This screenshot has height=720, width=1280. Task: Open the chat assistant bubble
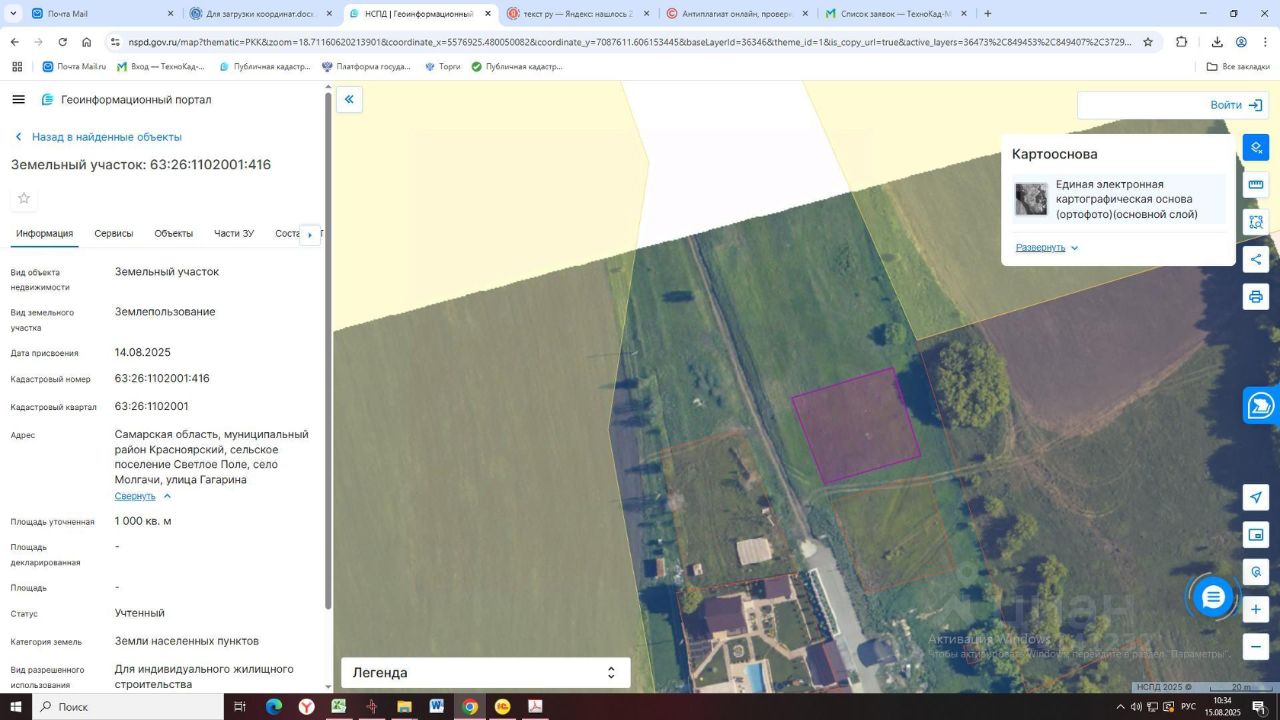pyautogui.click(x=1213, y=598)
